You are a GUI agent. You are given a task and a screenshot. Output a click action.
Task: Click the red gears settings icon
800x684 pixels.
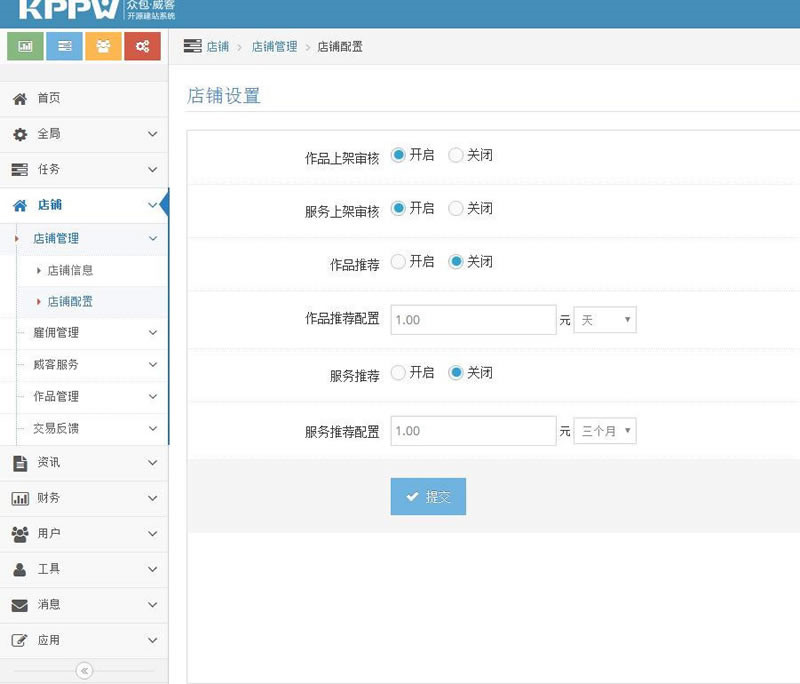click(x=142, y=45)
